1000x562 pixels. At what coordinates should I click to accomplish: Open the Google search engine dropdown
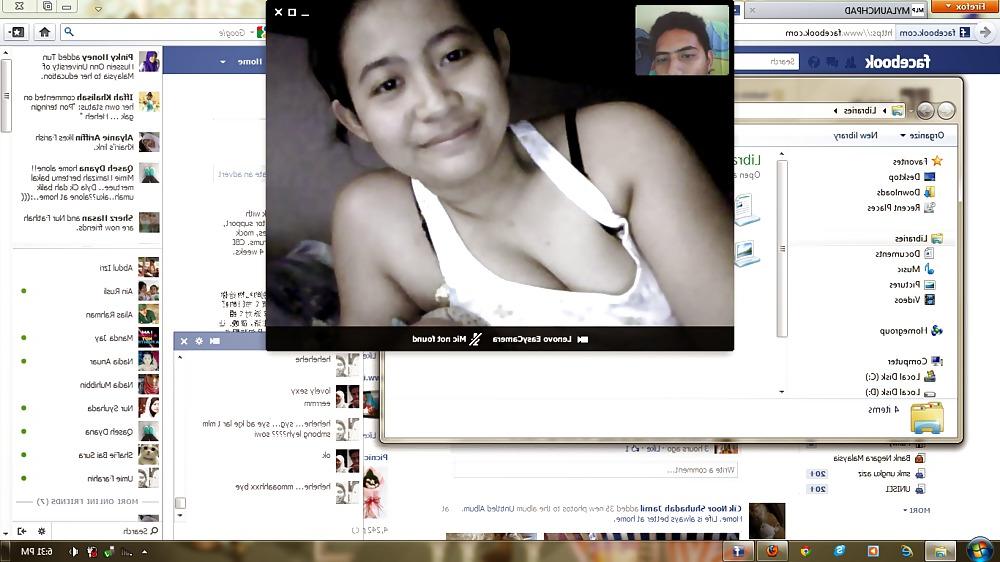pyautogui.click(x=252, y=33)
